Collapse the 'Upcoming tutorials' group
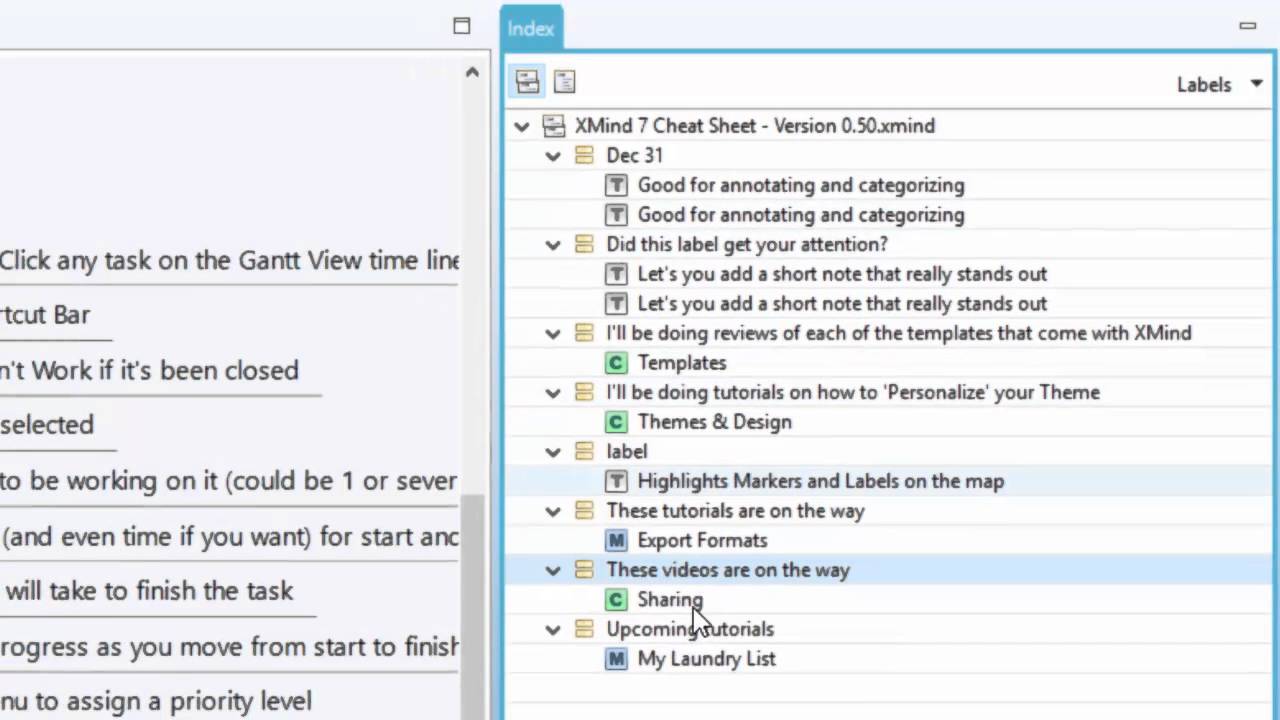This screenshot has height=720, width=1280. tap(553, 630)
